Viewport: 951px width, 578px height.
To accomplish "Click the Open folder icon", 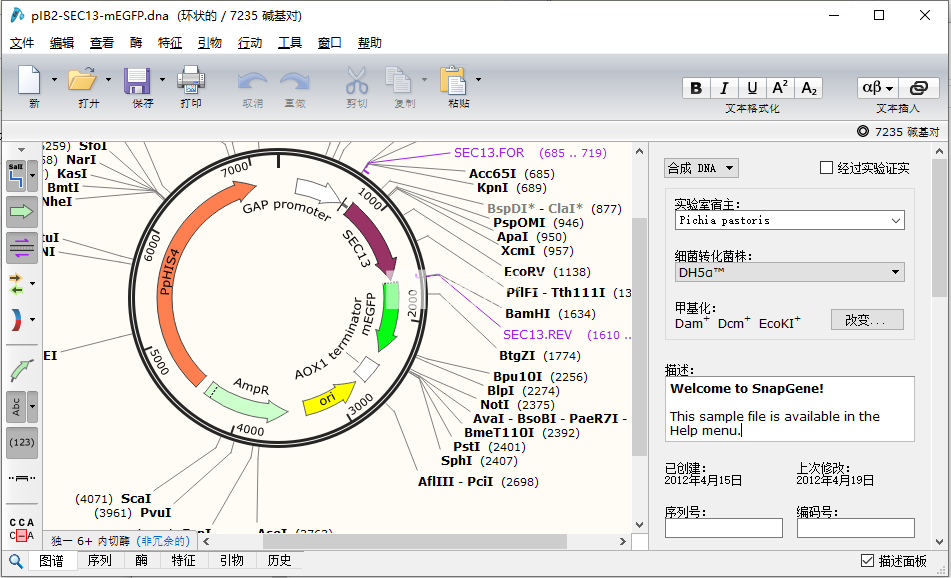I will (x=82, y=79).
